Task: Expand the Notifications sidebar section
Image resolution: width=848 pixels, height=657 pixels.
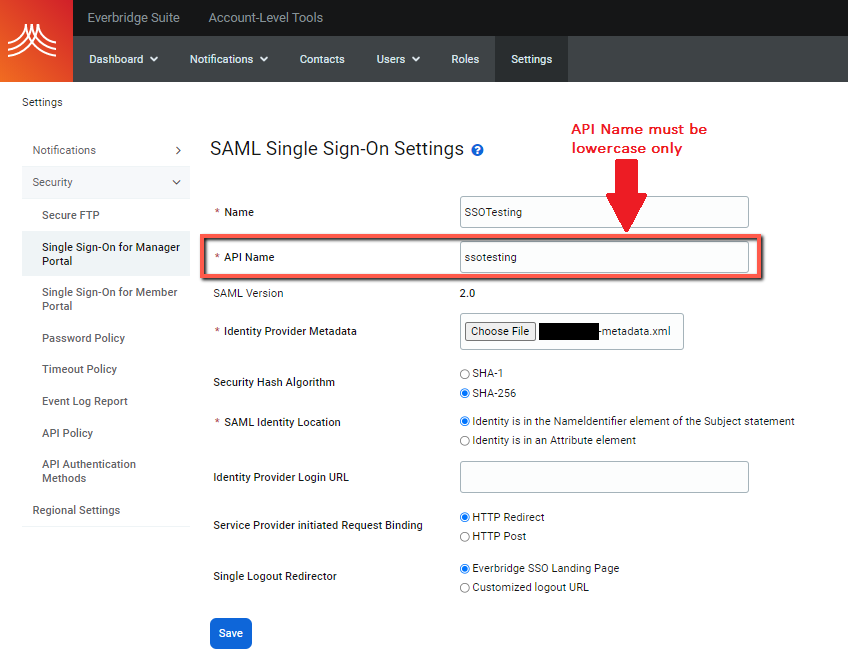Action: [105, 150]
